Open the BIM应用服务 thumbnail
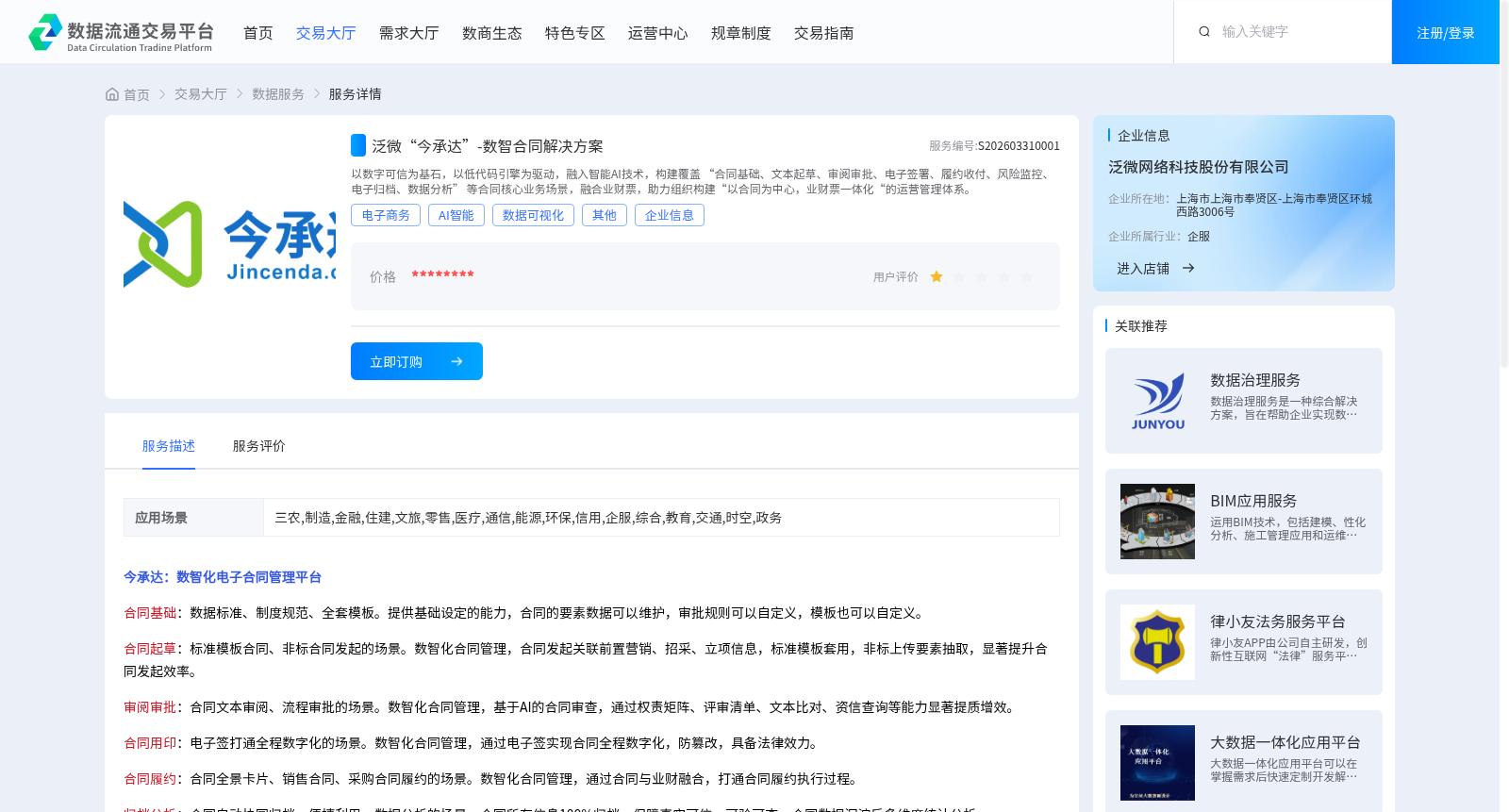 point(1157,522)
